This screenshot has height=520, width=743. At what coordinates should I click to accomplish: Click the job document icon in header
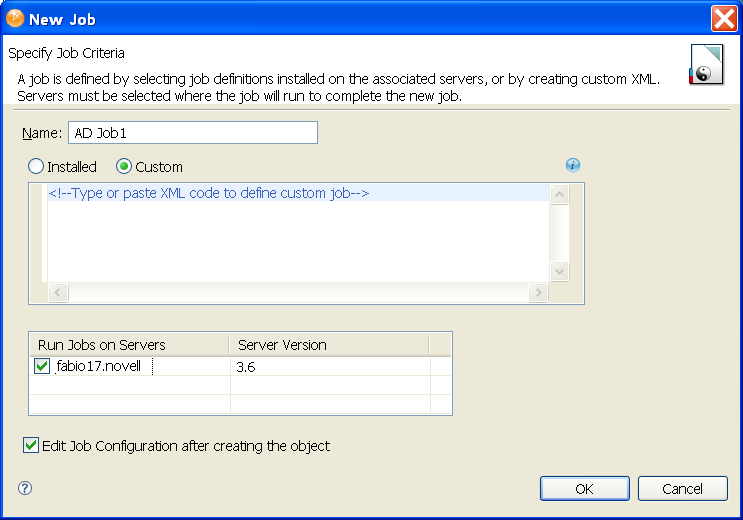coord(706,64)
